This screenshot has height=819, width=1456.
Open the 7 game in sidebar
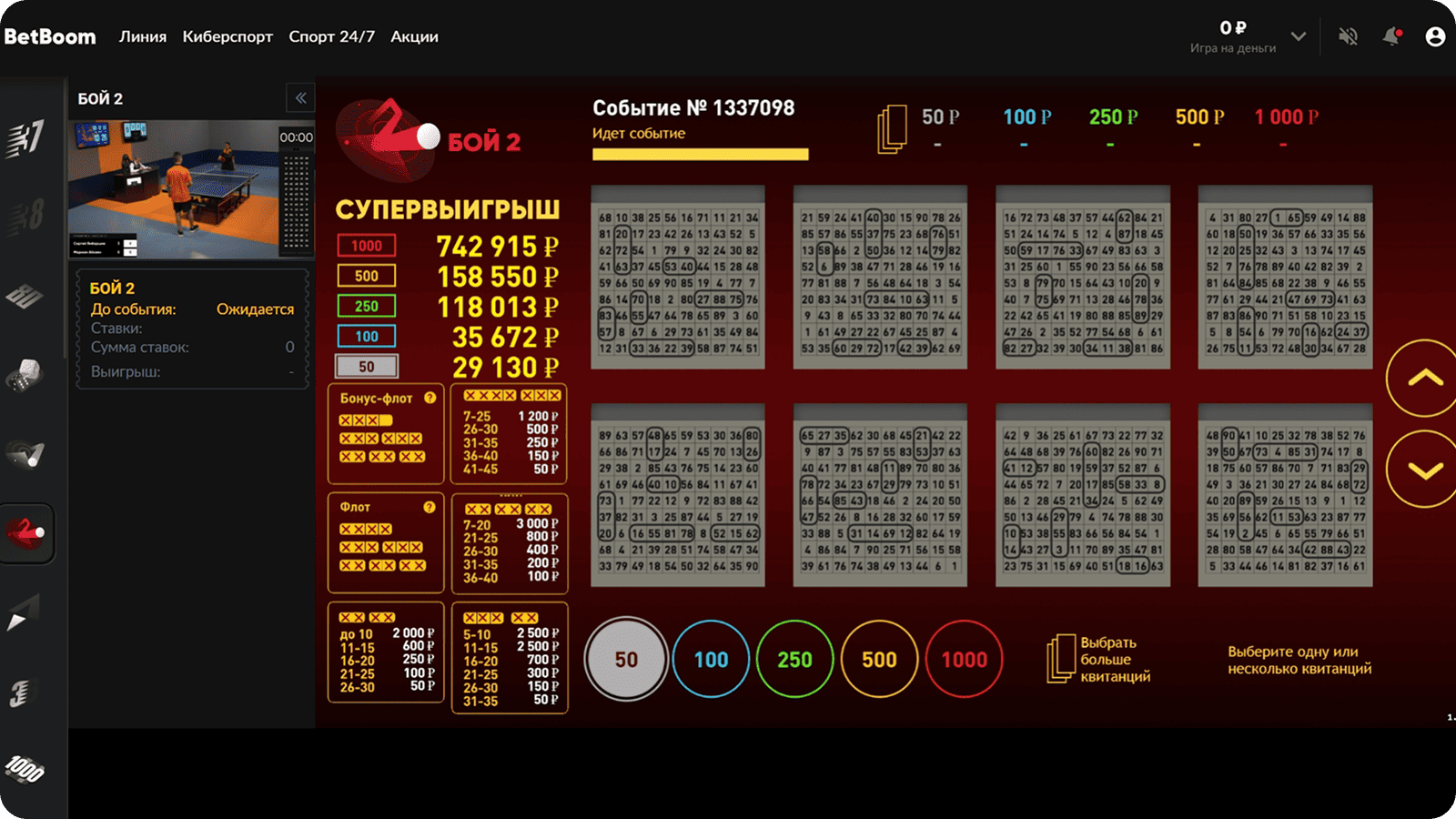[x=25, y=138]
